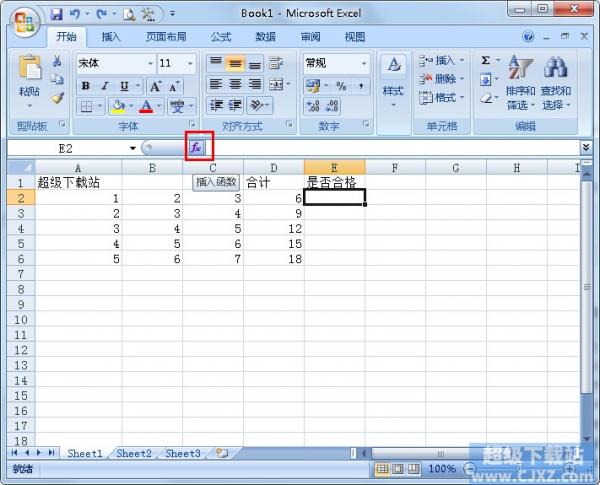Image resolution: width=600 pixels, height=485 pixels.
Task: Switch to the 数据 ribbon tab
Action: point(266,37)
